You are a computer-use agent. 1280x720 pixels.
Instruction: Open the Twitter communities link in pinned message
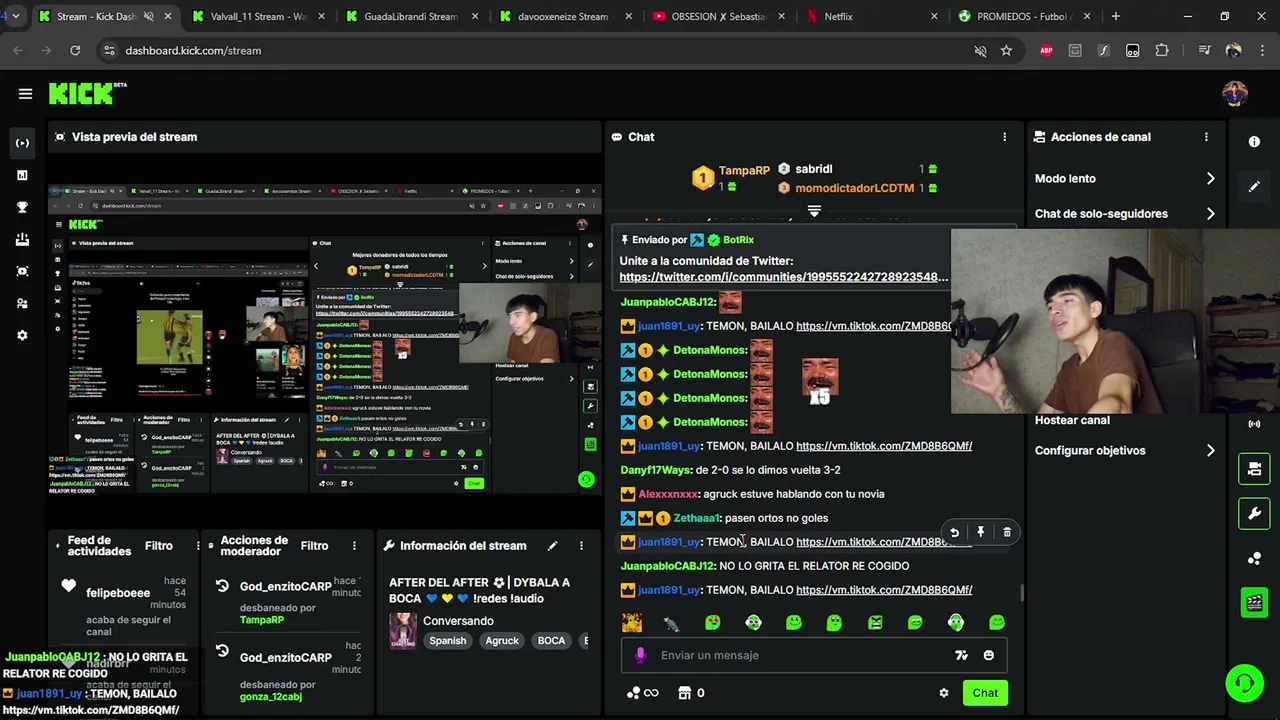(x=784, y=277)
